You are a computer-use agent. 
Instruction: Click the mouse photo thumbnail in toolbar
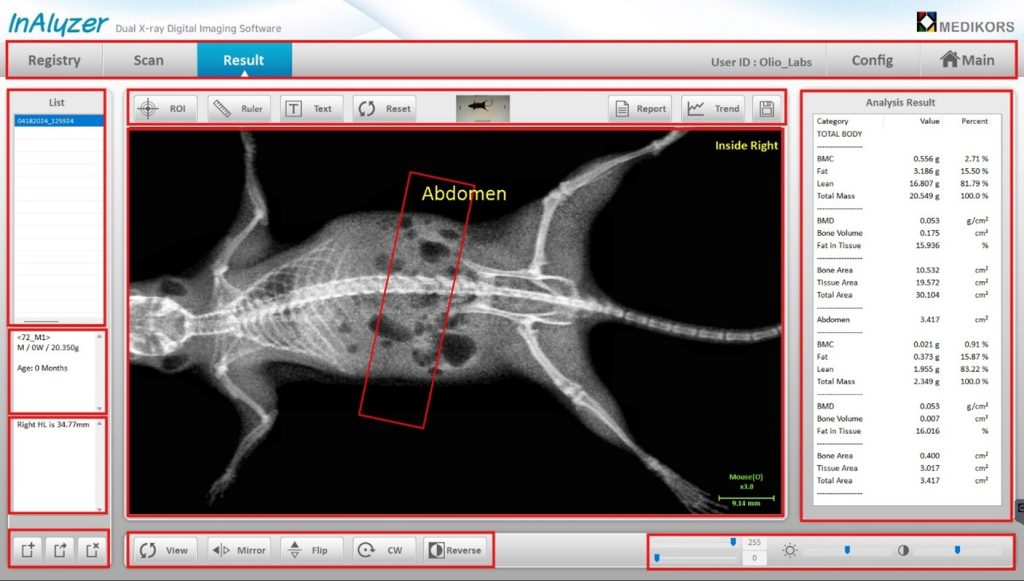[x=483, y=108]
